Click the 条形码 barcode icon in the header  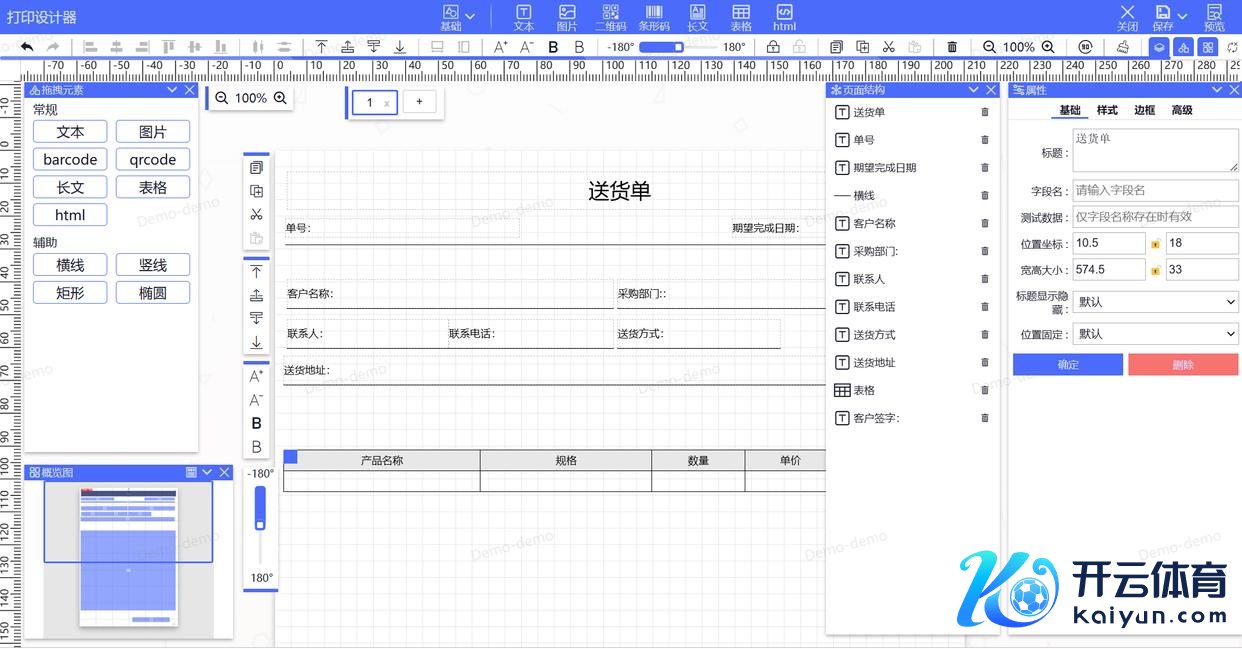click(x=654, y=17)
